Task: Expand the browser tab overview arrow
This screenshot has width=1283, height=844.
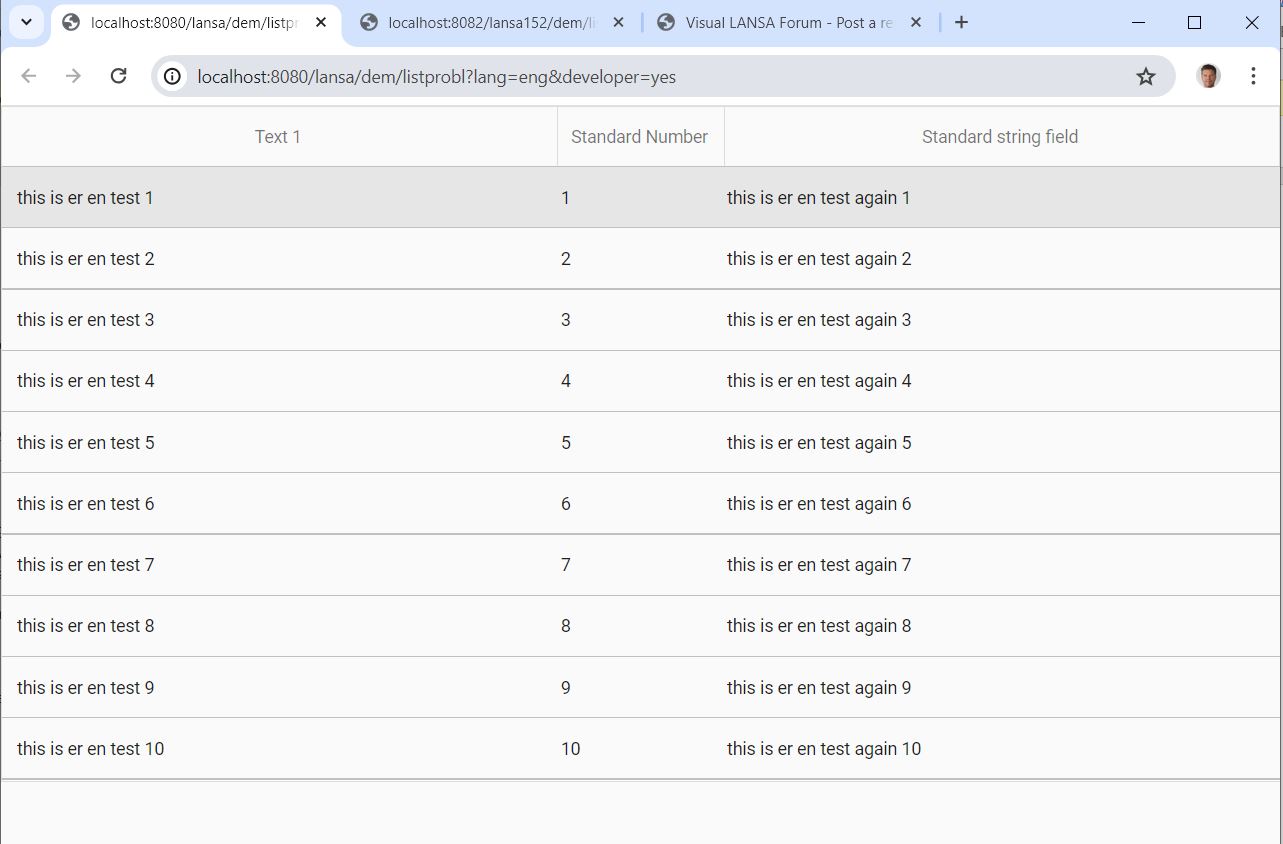Action: (26, 21)
